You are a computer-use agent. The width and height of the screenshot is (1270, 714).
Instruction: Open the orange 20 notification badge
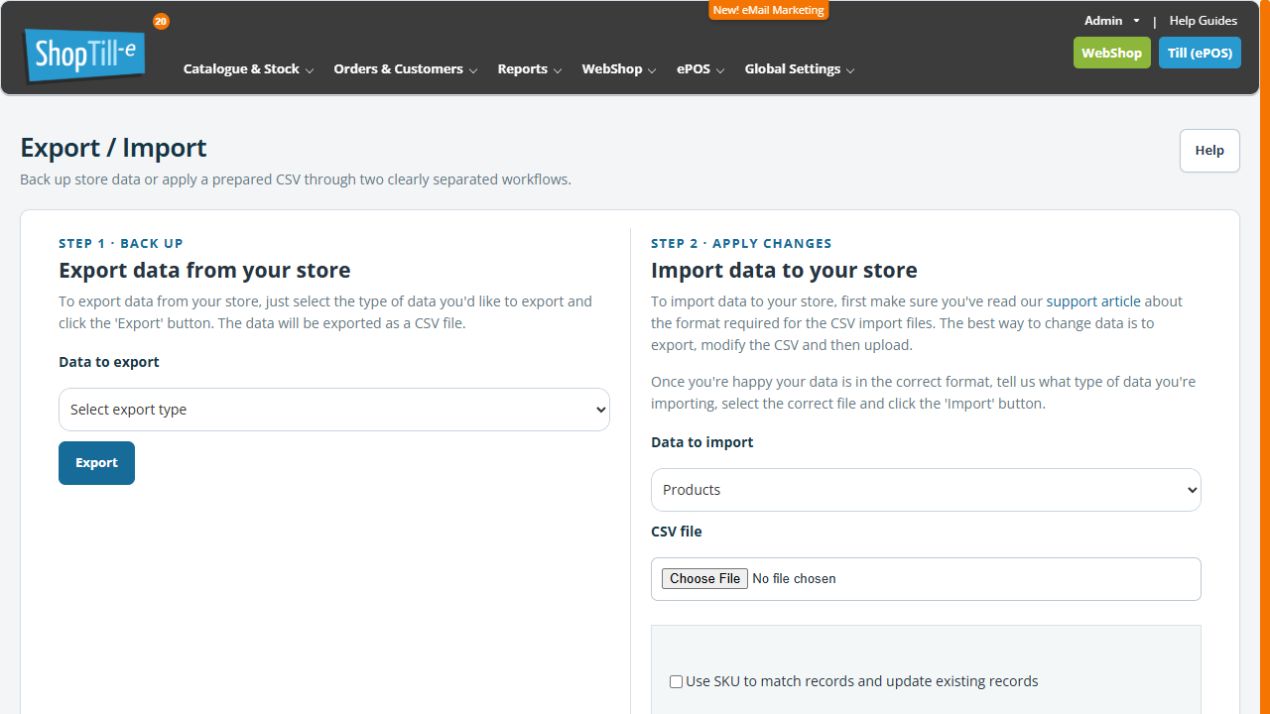(162, 19)
